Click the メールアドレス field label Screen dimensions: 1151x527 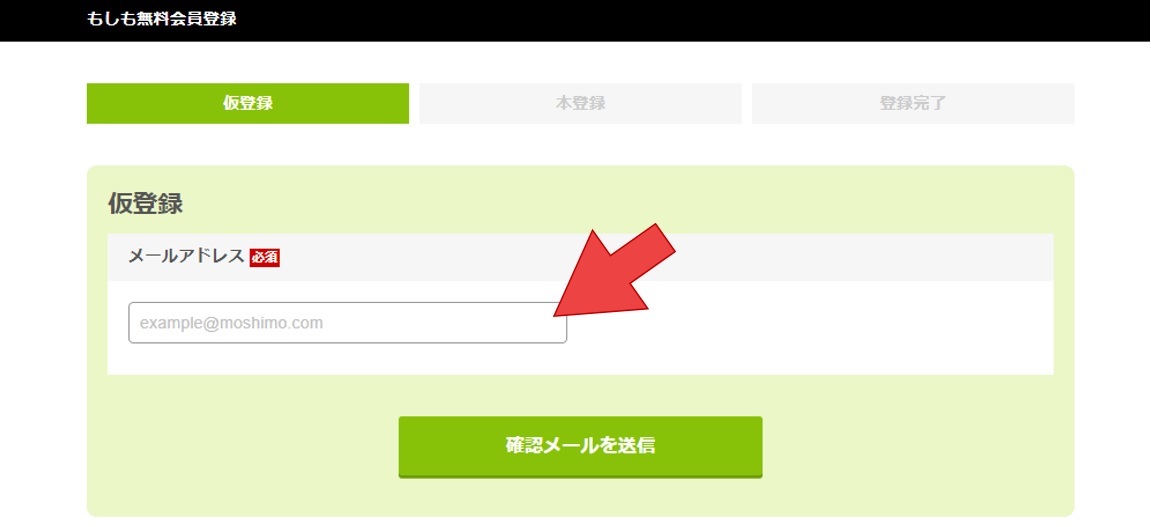(186, 256)
